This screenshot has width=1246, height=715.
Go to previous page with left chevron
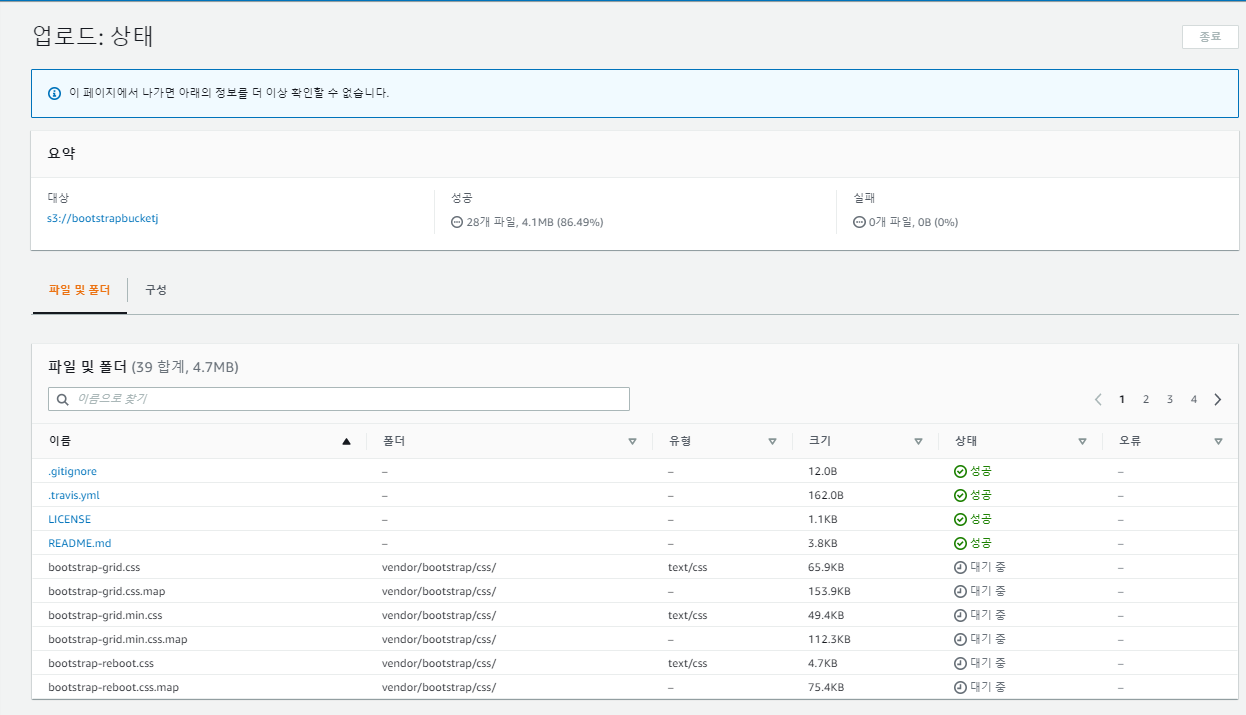pyautogui.click(x=1098, y=399)
